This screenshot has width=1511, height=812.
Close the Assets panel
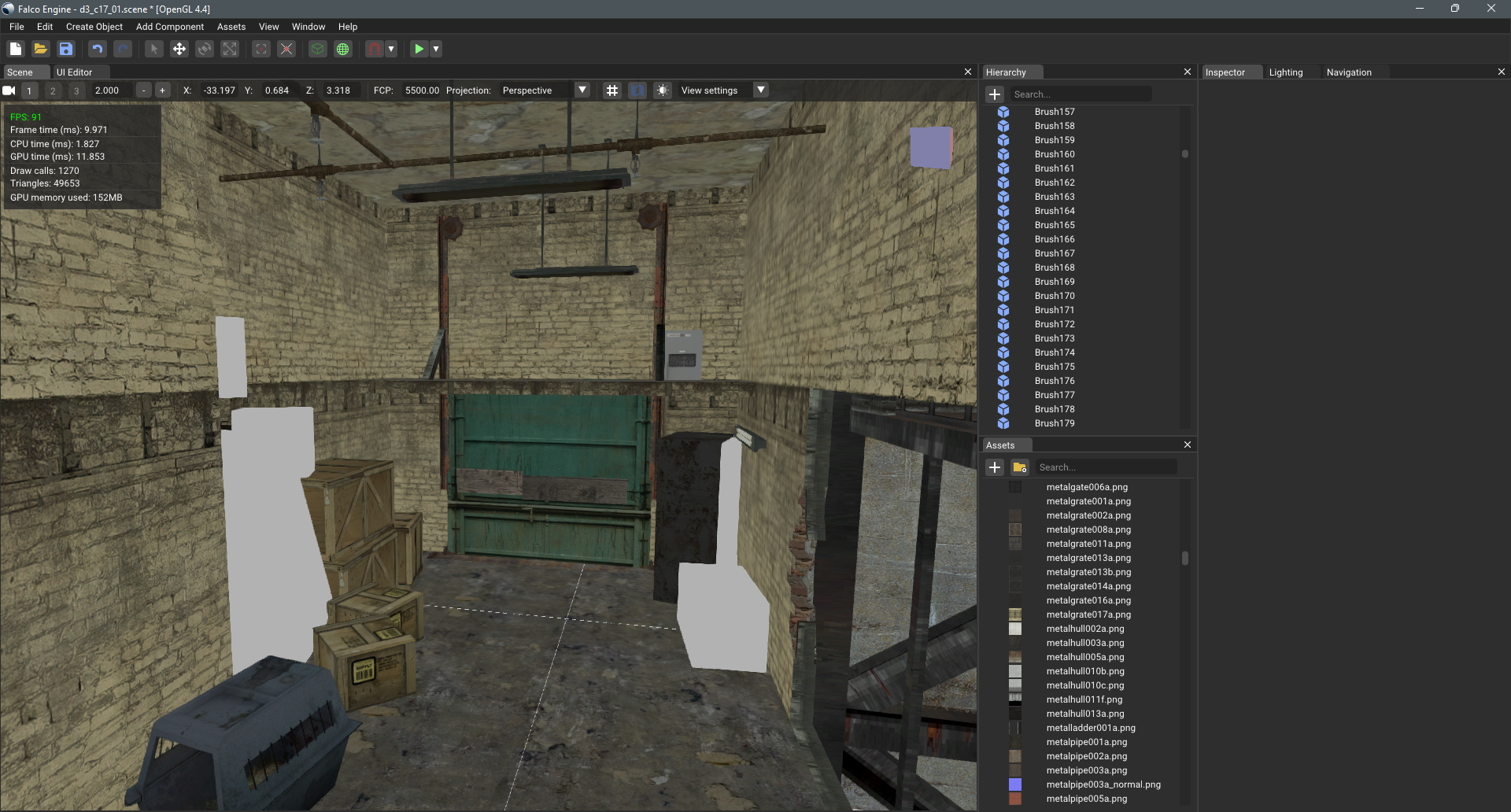(1188, 445)
